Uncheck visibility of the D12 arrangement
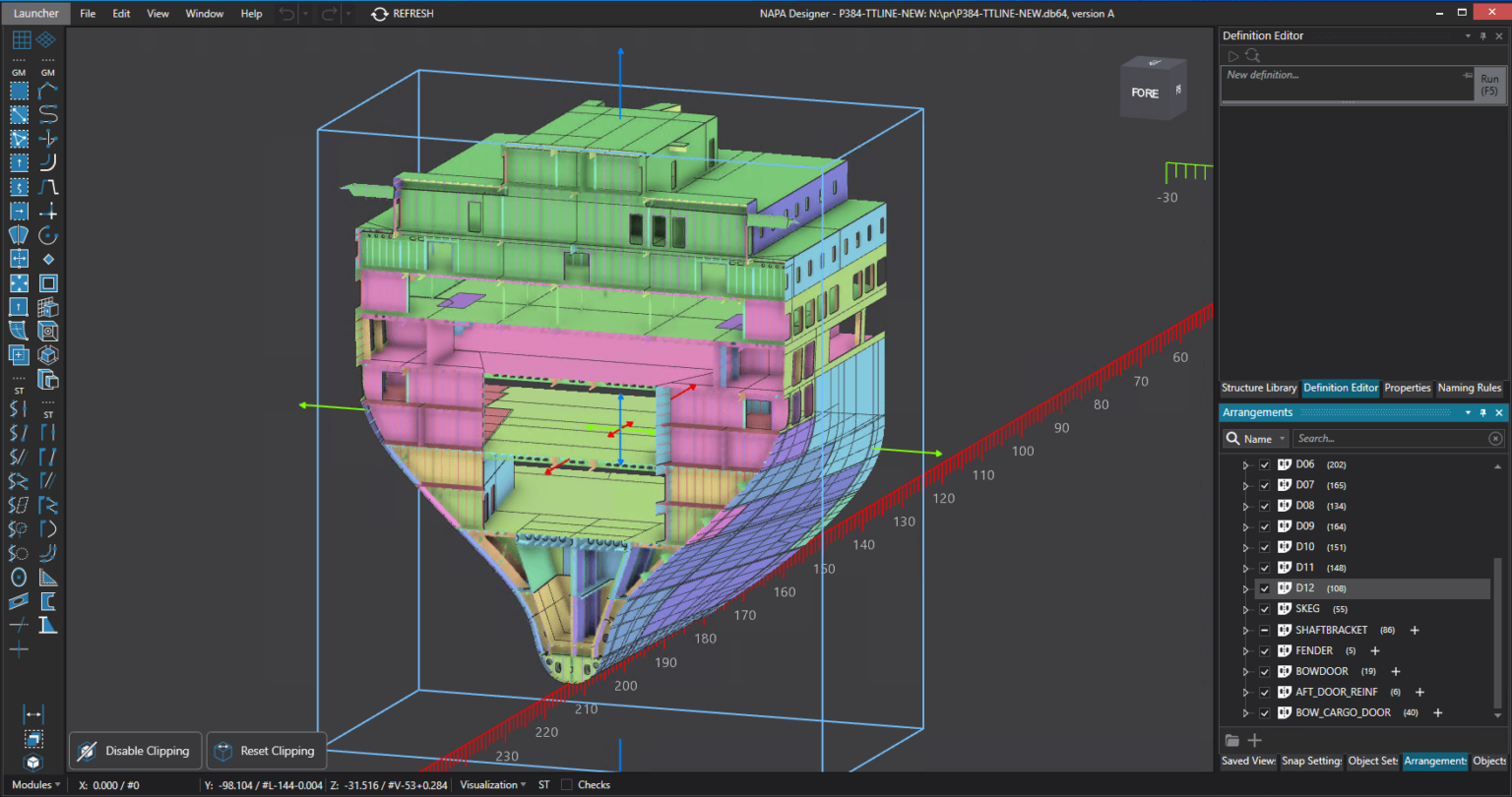 coord(1264,587)
